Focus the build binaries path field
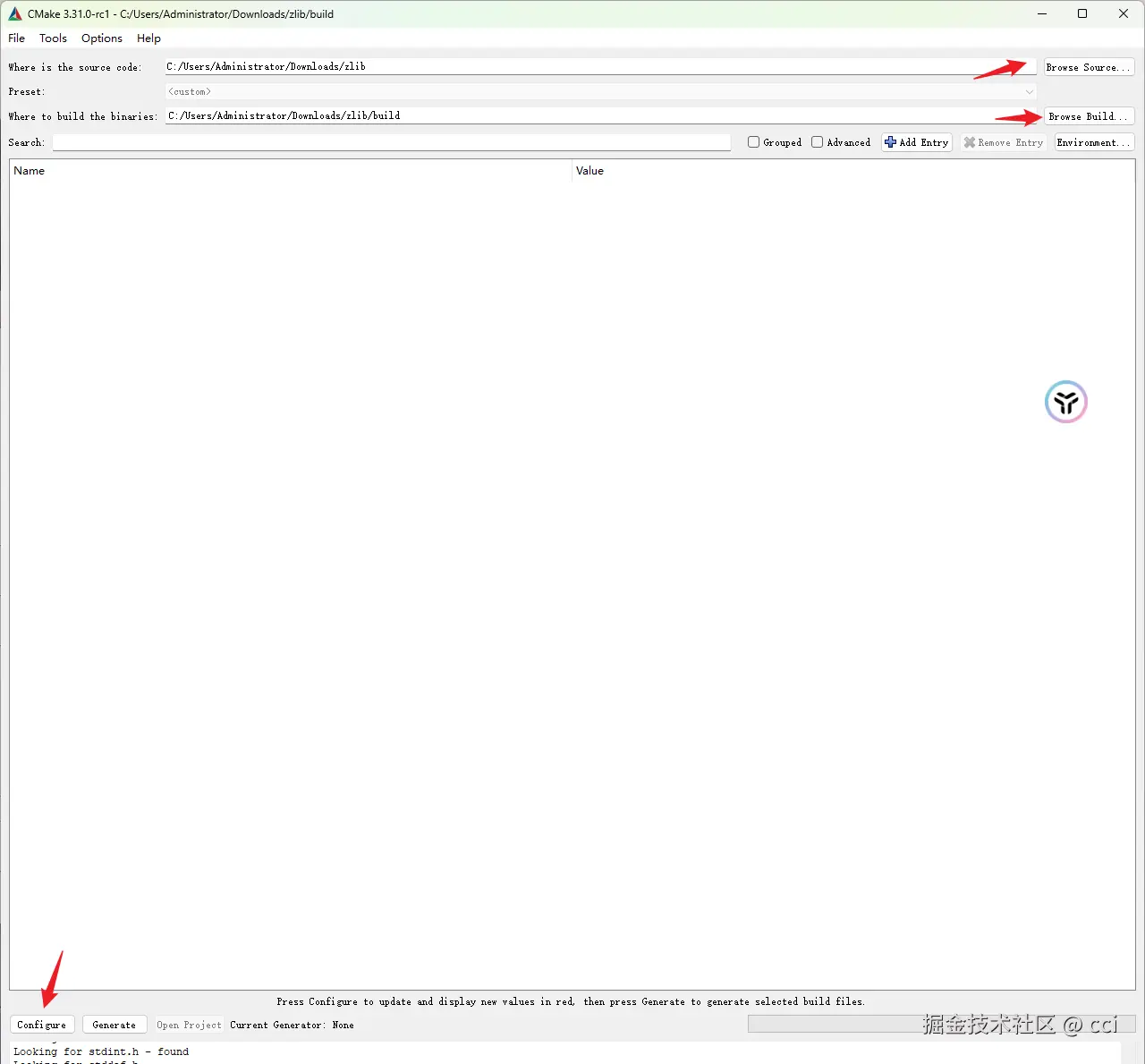Viewport: 1145px width, 1064px height. point(601,115)
